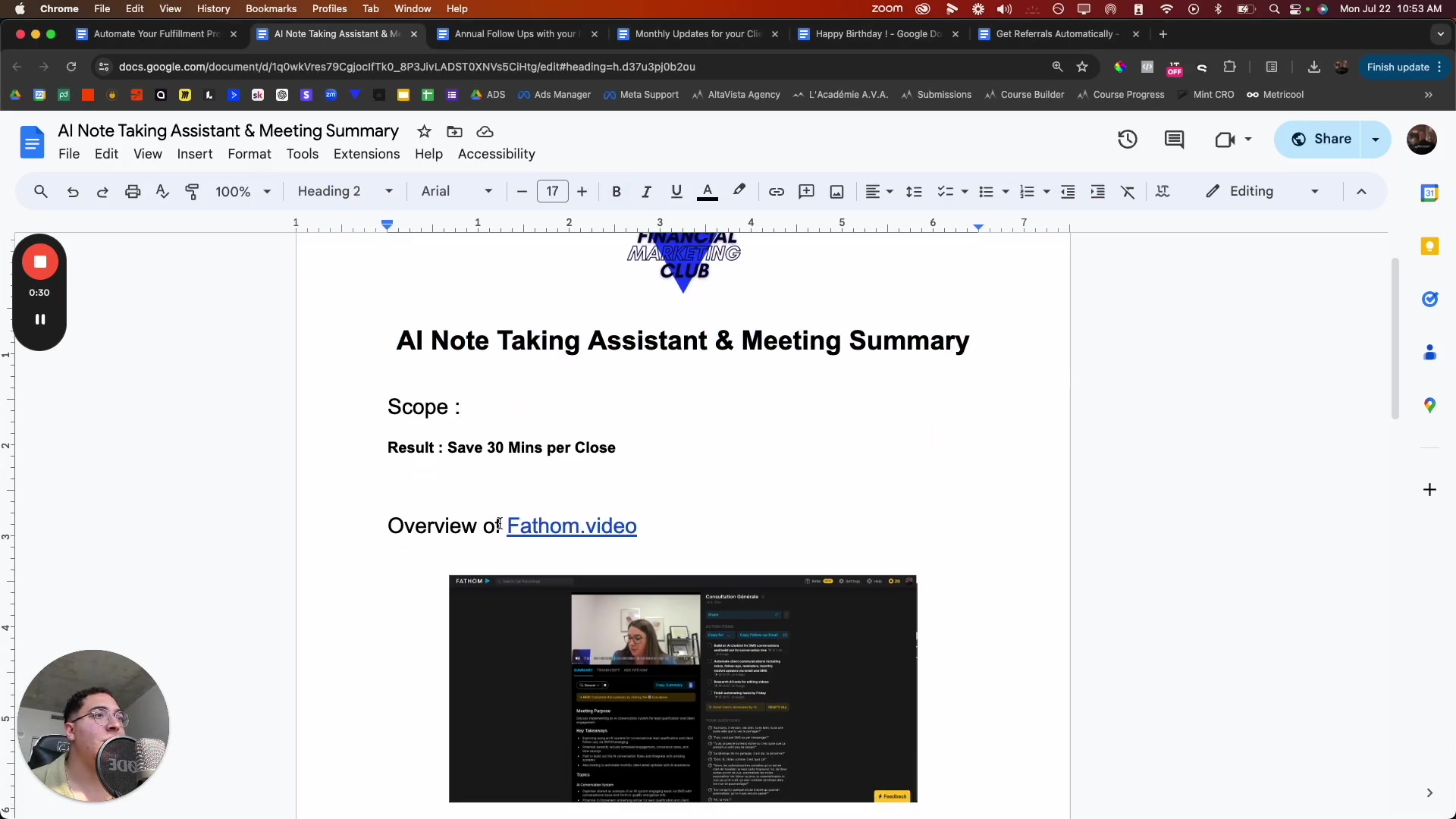Open line and paragraph spacing
1456x819 pixels.
point(915,192)
